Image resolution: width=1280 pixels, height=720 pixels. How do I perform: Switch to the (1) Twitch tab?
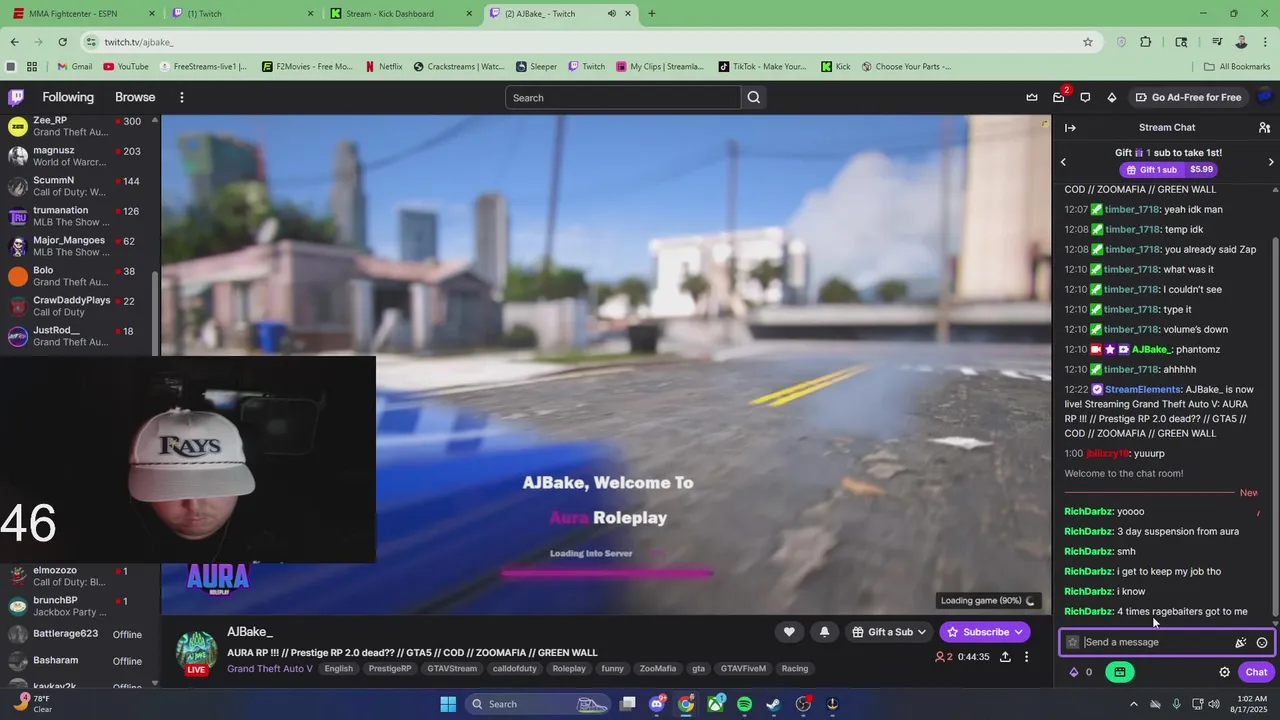click(x=243, y=14)
